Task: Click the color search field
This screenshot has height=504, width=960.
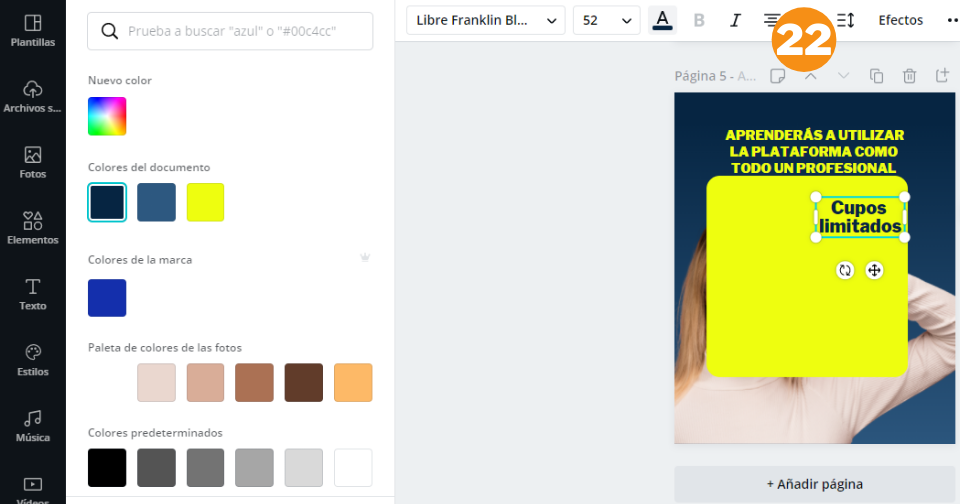Action: (x=230, y=31)
